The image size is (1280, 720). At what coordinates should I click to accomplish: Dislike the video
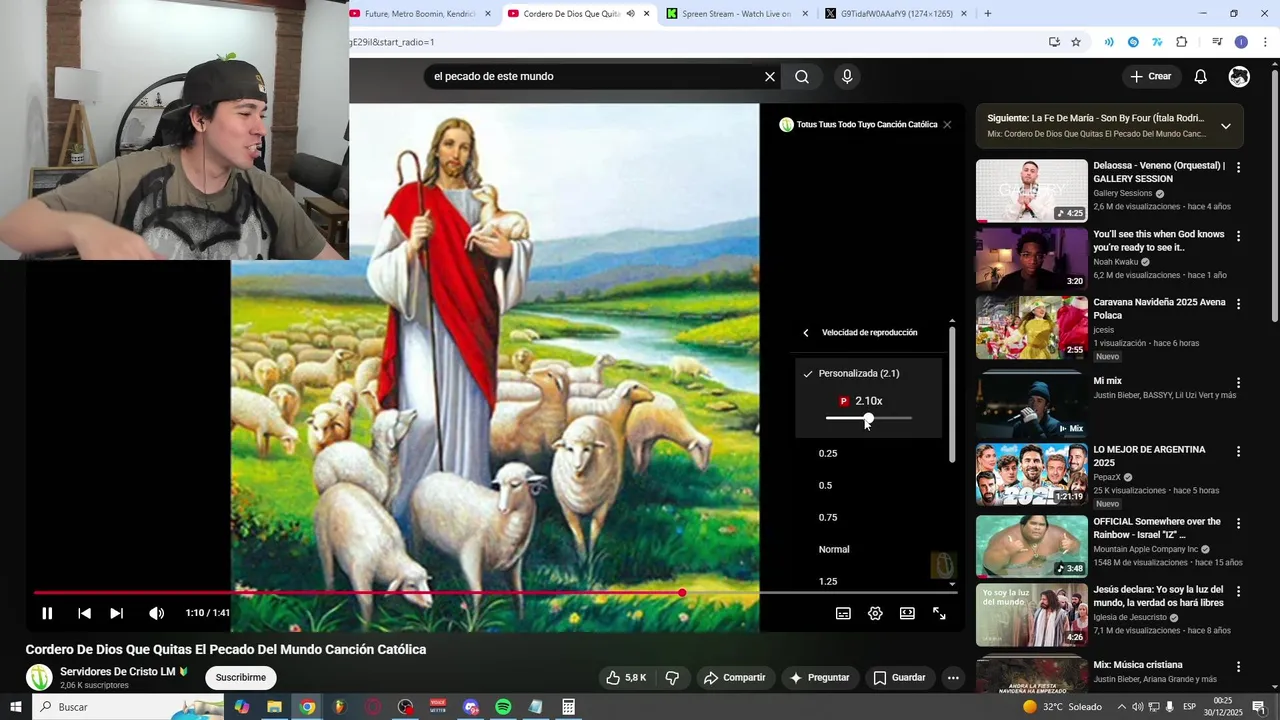672,678
